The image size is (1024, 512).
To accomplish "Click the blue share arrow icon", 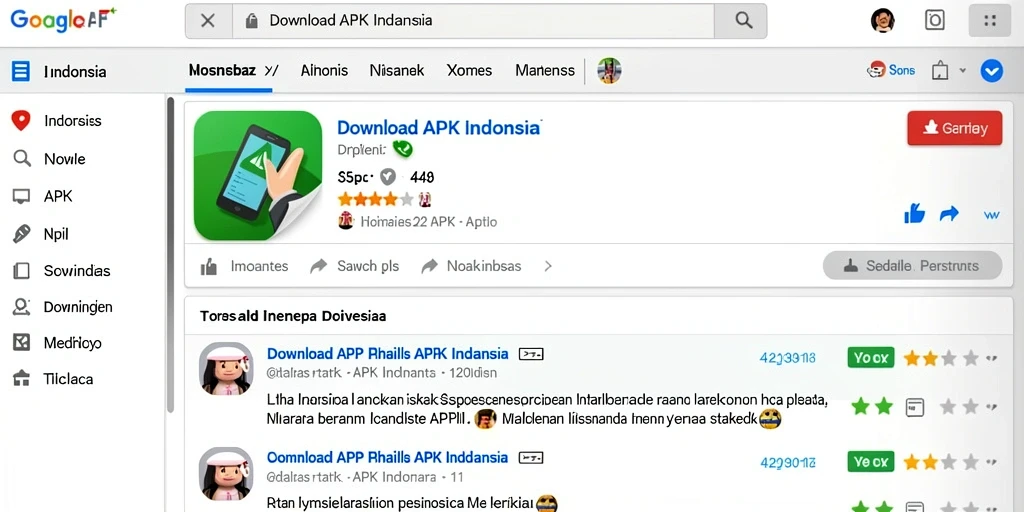I will [949, 214].
